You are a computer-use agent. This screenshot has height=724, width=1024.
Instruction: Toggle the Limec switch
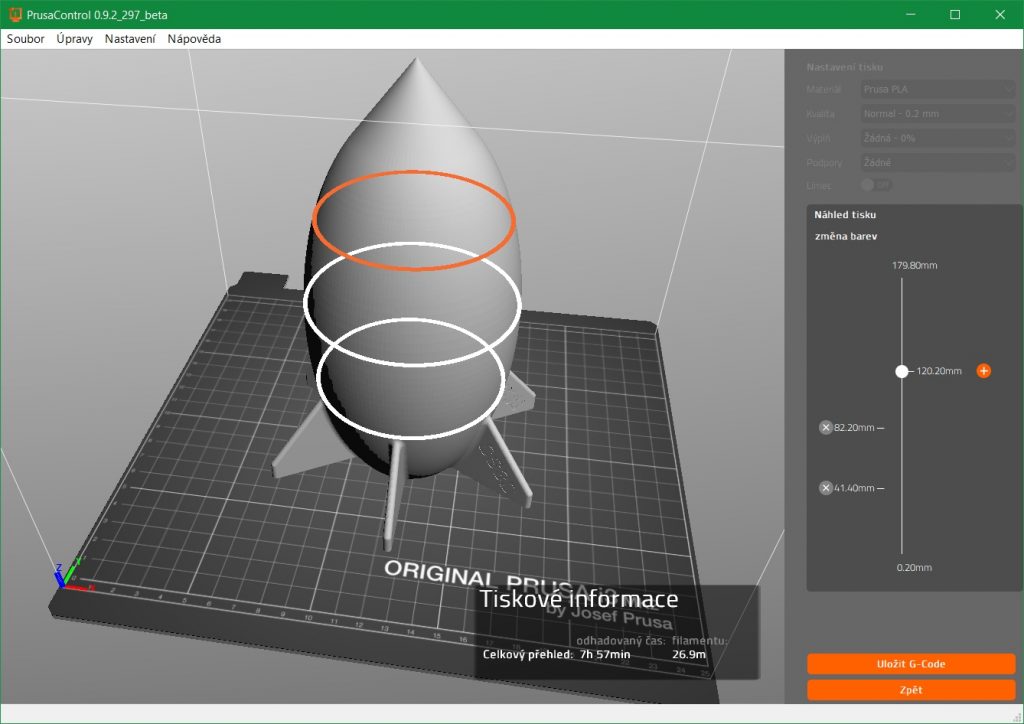[x=876, y=185]
